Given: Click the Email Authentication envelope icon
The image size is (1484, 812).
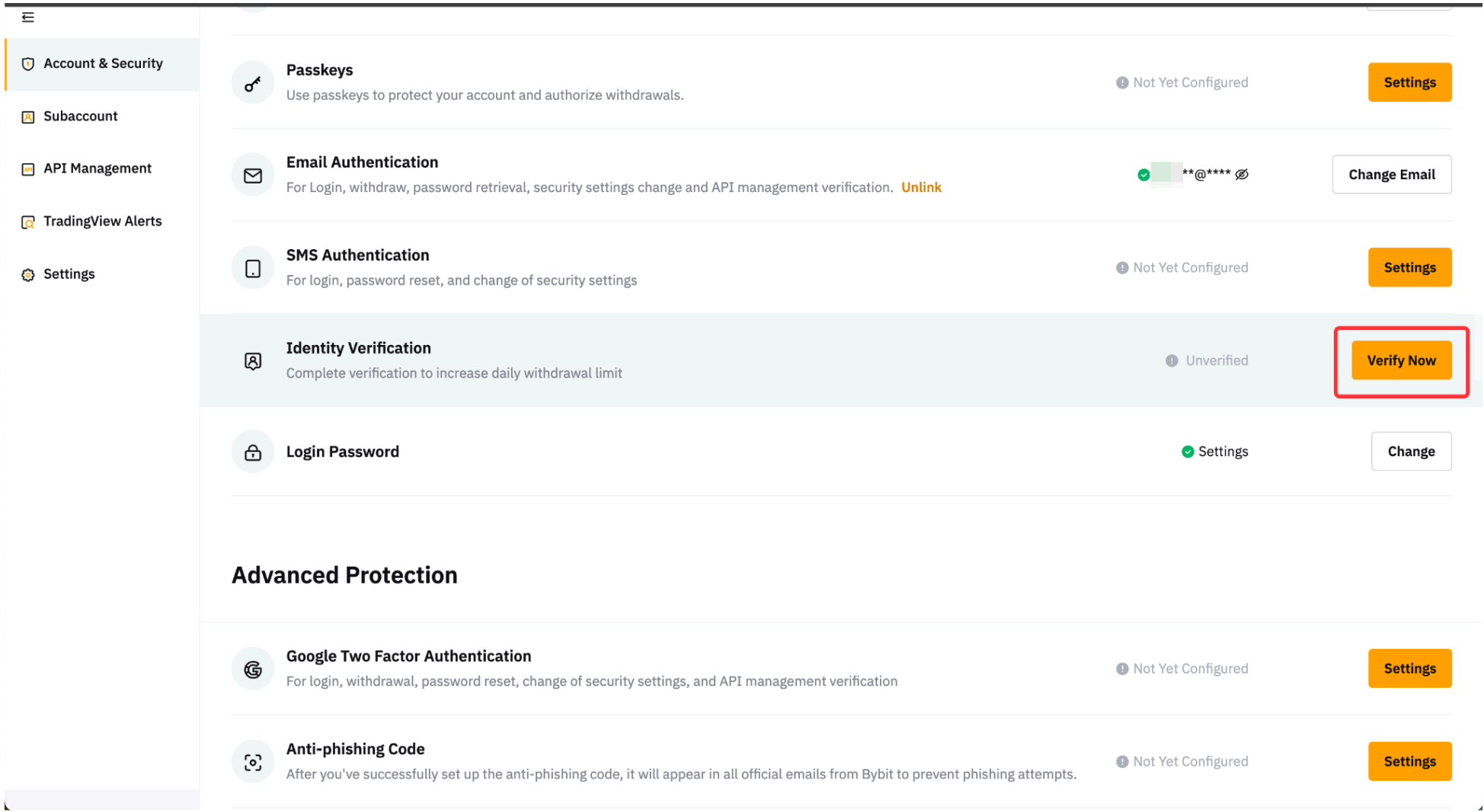Looking at the screenshot, I should tap(253, 176).
